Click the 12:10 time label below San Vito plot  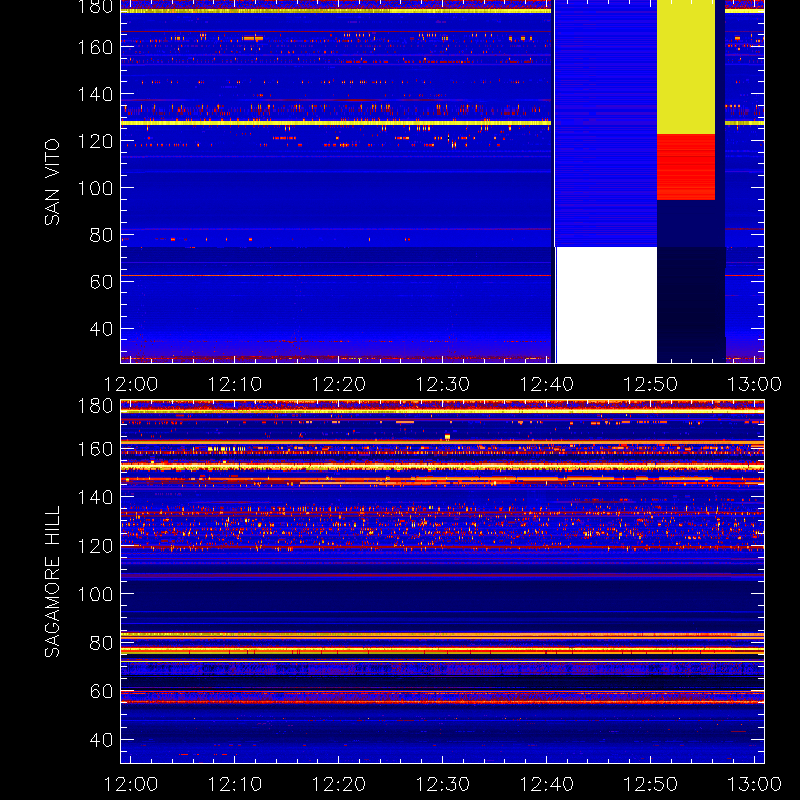[235, 384]
